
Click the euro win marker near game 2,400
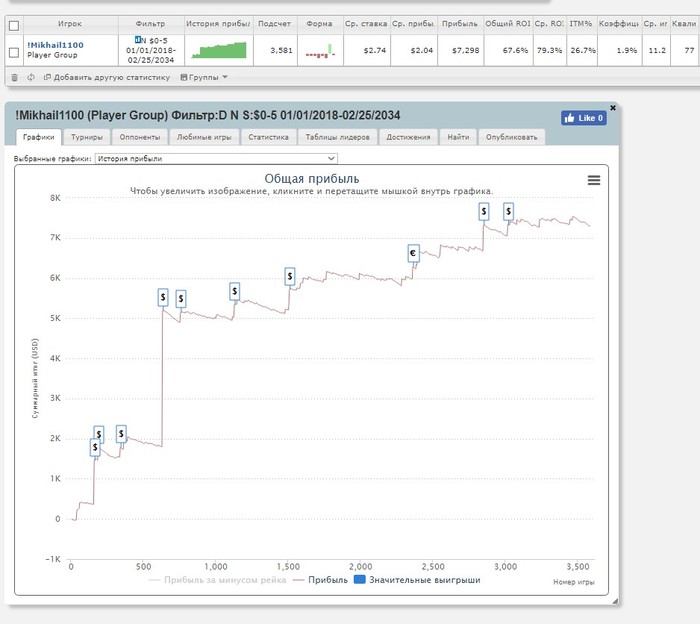413,254
